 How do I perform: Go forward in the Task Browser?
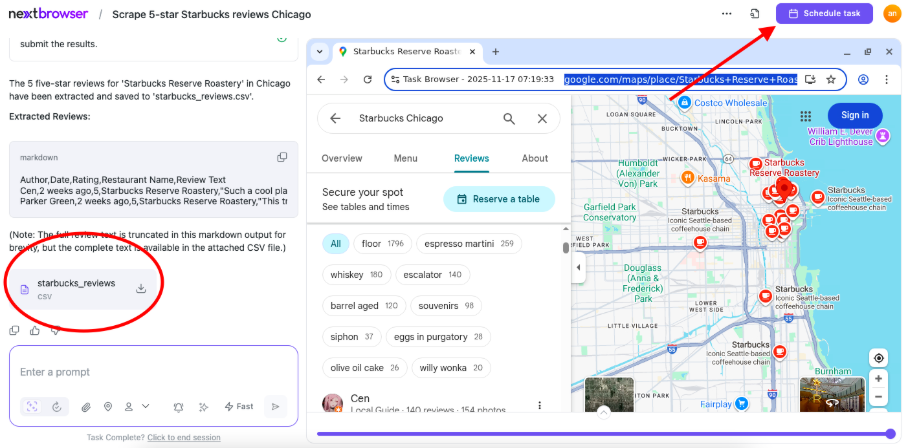pyautogui.click(x=344, y=79)
